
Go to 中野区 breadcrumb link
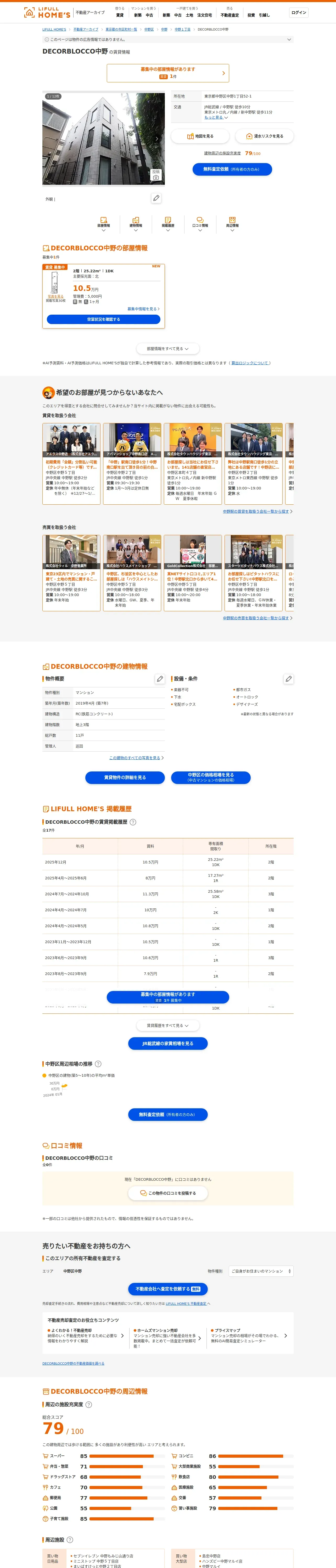click(x=149, y=29)
